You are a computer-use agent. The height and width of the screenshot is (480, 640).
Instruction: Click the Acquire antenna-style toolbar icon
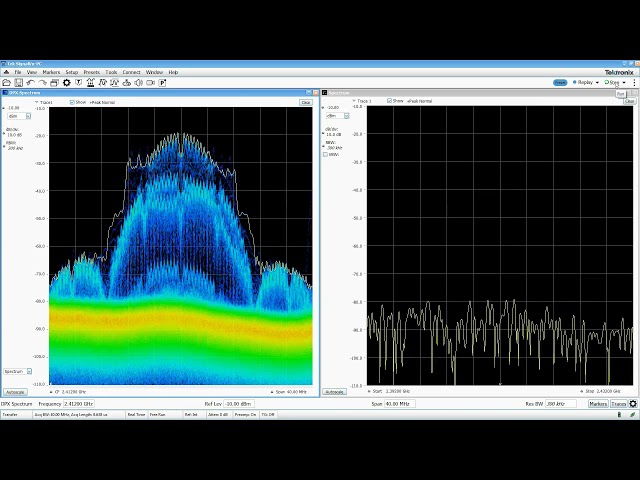click(91, 83)
